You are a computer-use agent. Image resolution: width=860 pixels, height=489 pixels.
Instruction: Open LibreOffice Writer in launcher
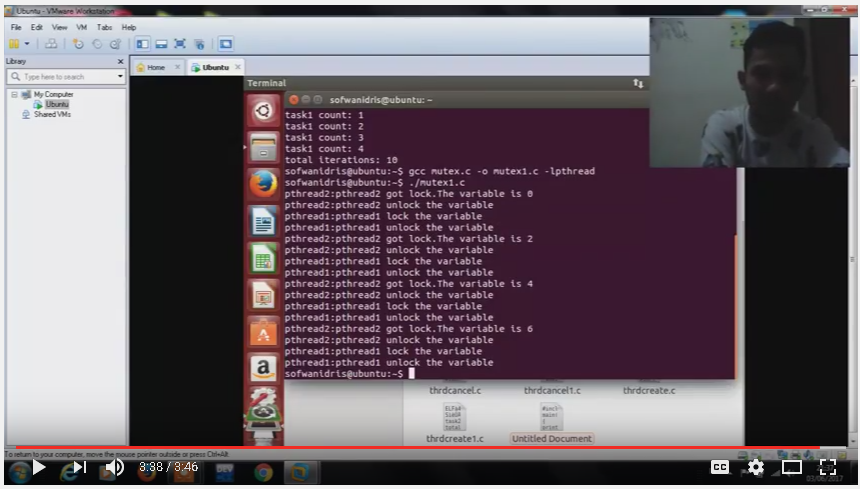click(263, 221)
